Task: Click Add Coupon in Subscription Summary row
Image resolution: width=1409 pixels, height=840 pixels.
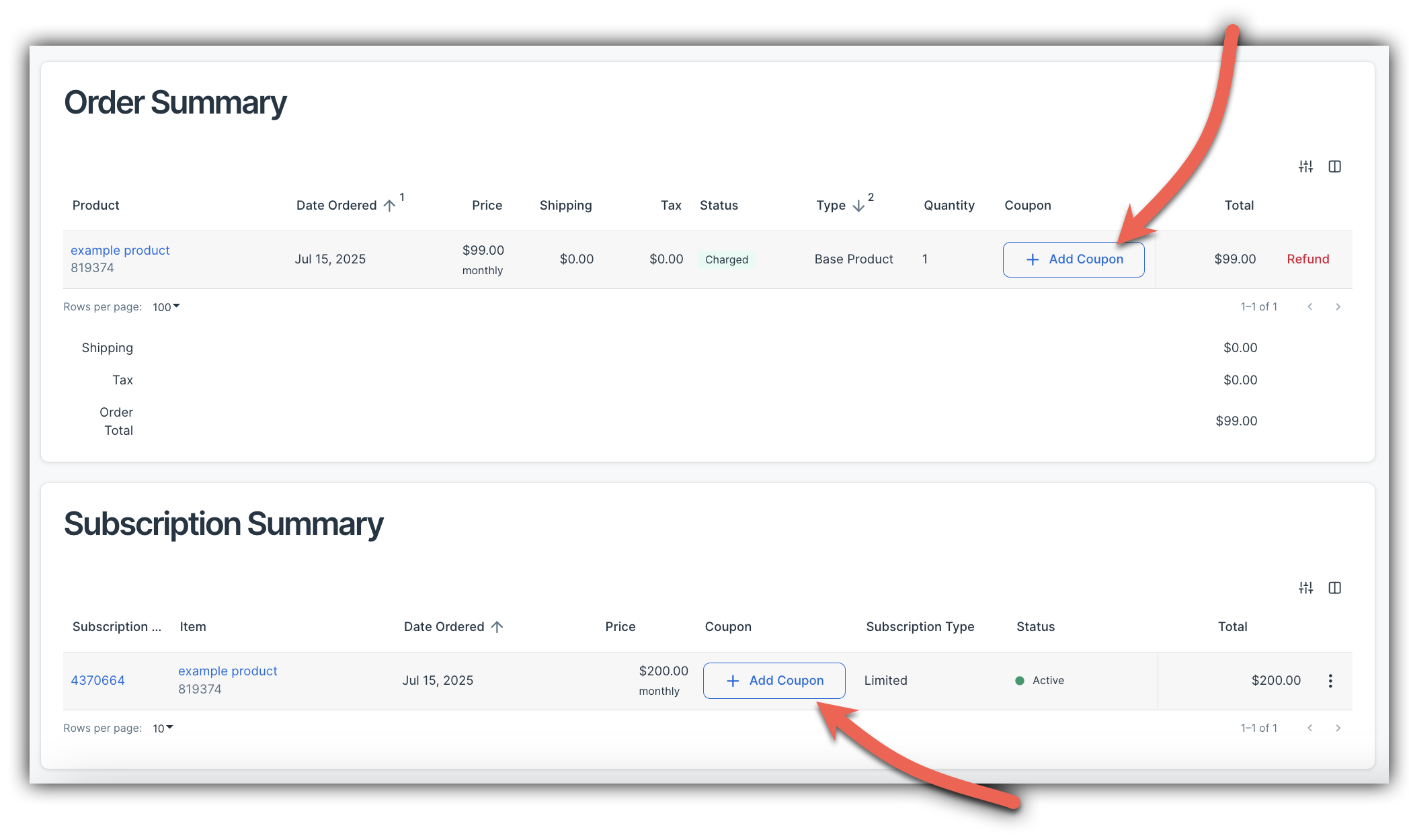Action: click(x=774, y=681)
